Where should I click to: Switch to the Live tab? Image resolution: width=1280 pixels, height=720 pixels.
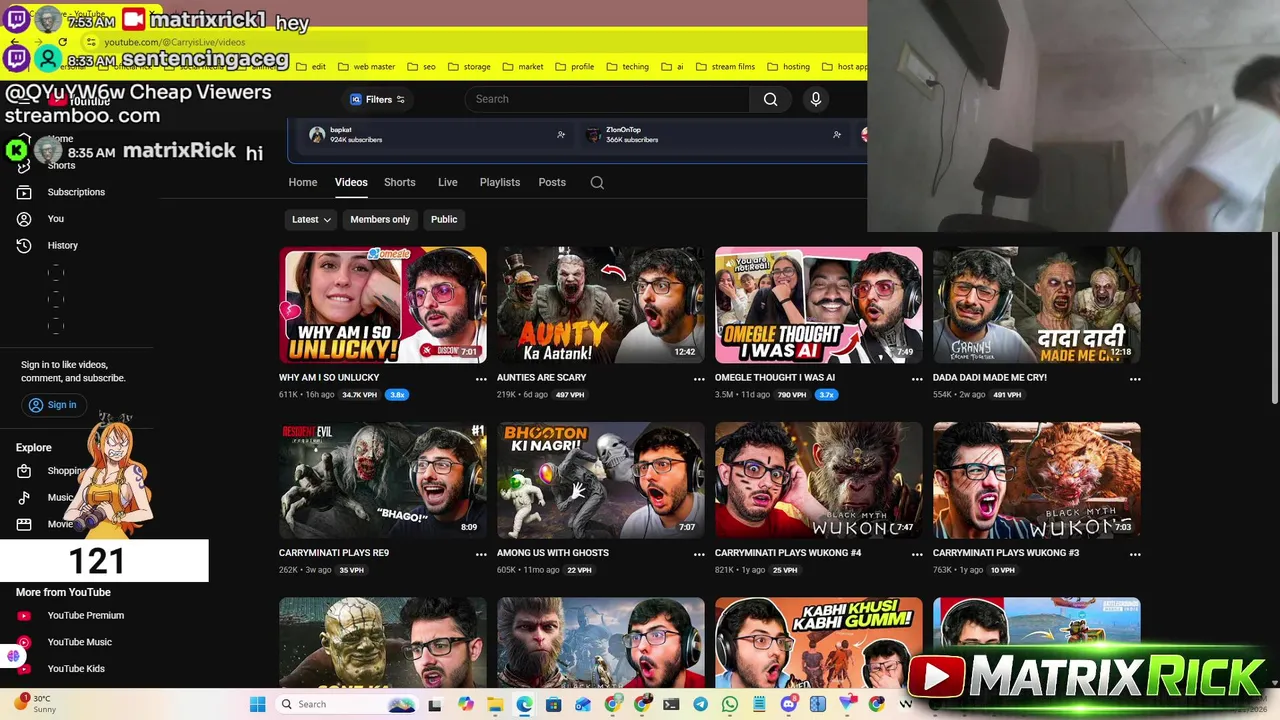point(447,182)
